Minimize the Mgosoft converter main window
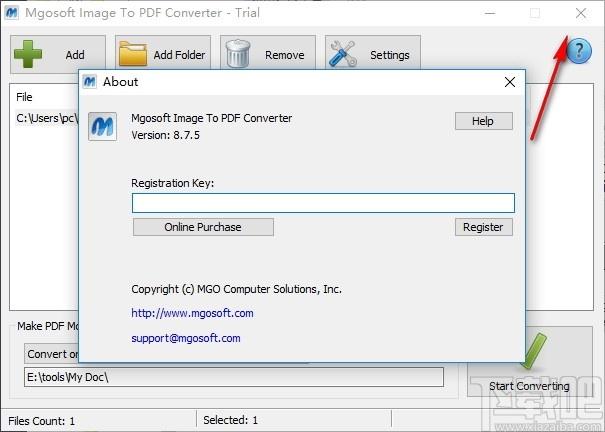Screen dimensions: 605x432 pyautogui.click(x=489, y=14)
